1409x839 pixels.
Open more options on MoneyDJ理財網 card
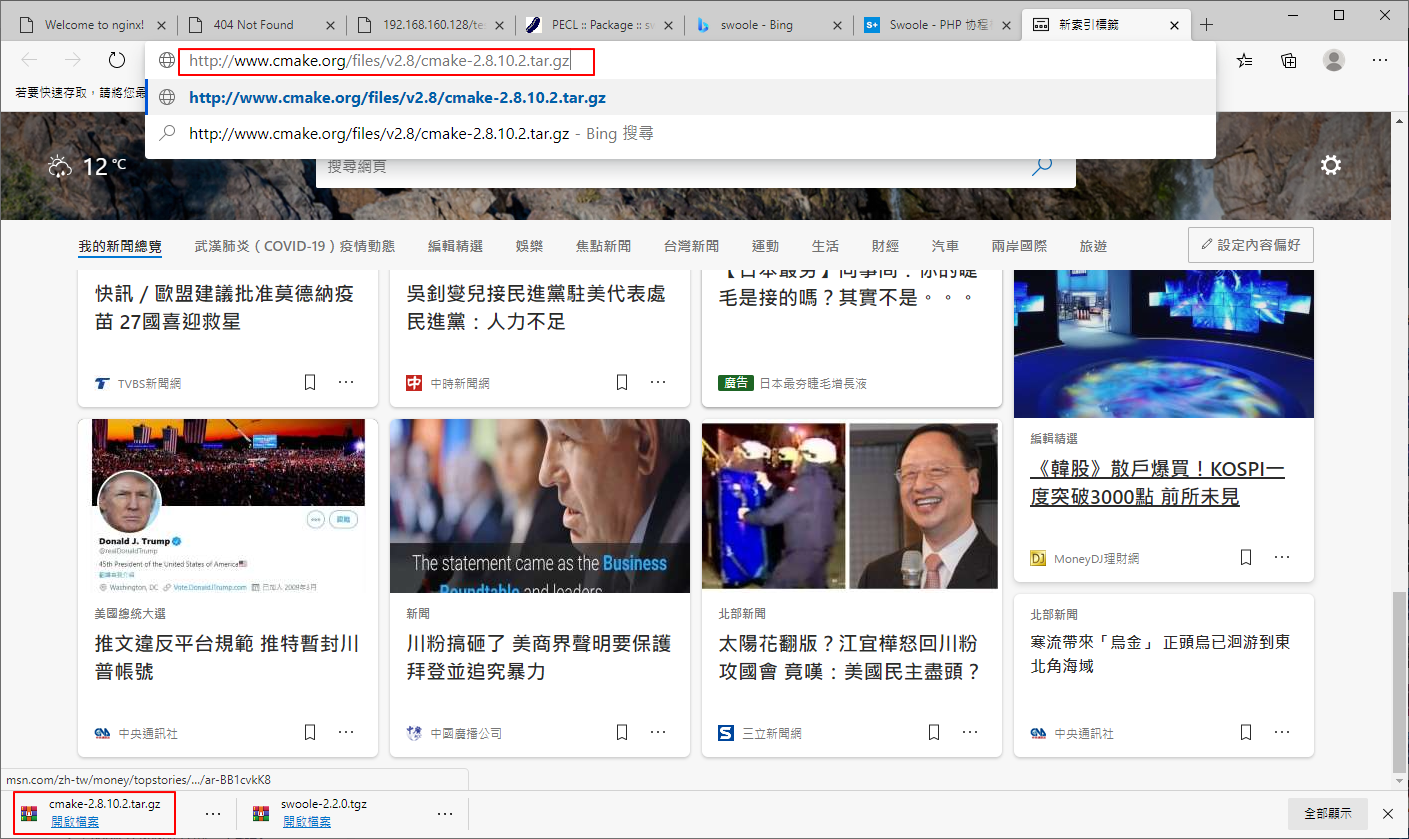click(x=1282, y=557)
